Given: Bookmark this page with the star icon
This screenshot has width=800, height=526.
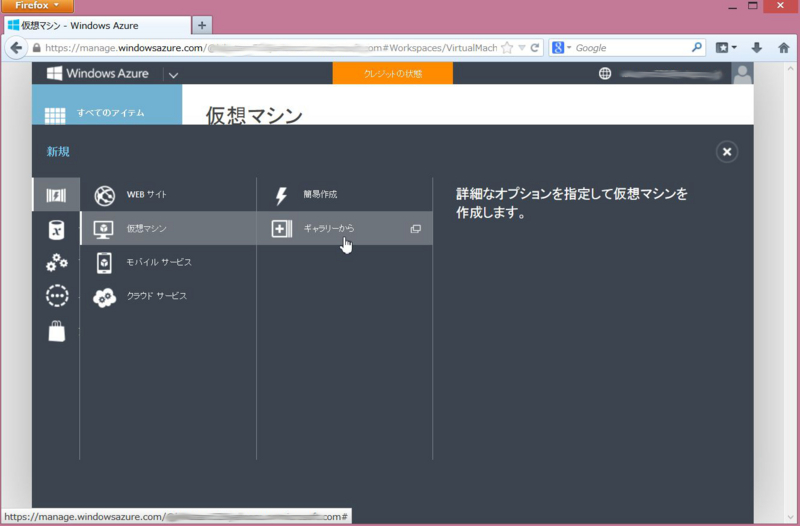Looking at the screenshot, I should pyautogui.click(x=507, y=48).
